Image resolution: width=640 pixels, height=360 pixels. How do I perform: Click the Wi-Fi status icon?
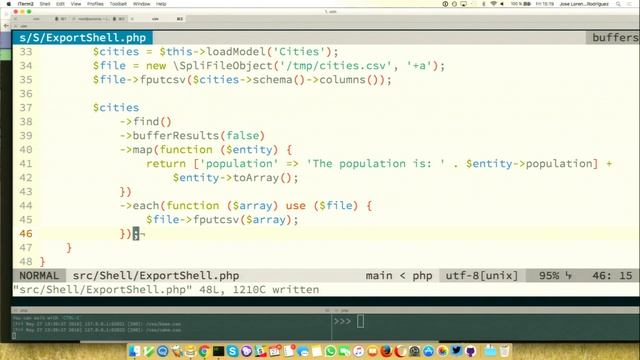493,4
